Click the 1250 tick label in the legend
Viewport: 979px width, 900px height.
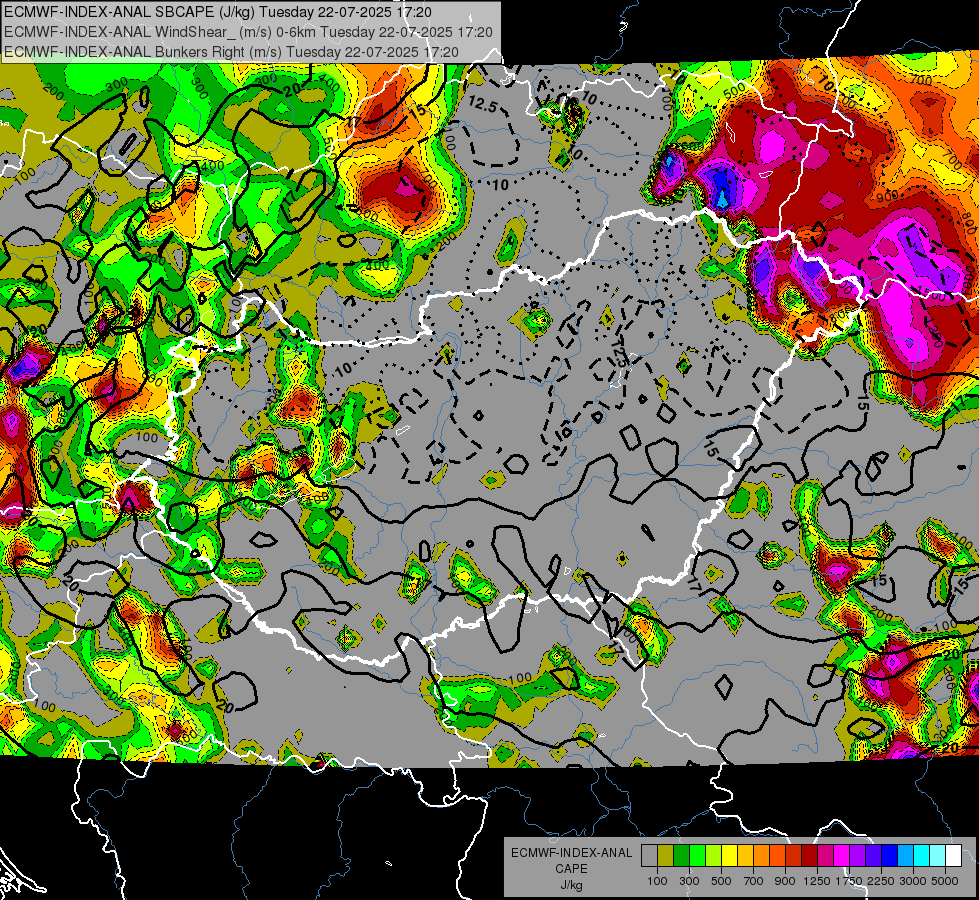click(x=817, y=881)
